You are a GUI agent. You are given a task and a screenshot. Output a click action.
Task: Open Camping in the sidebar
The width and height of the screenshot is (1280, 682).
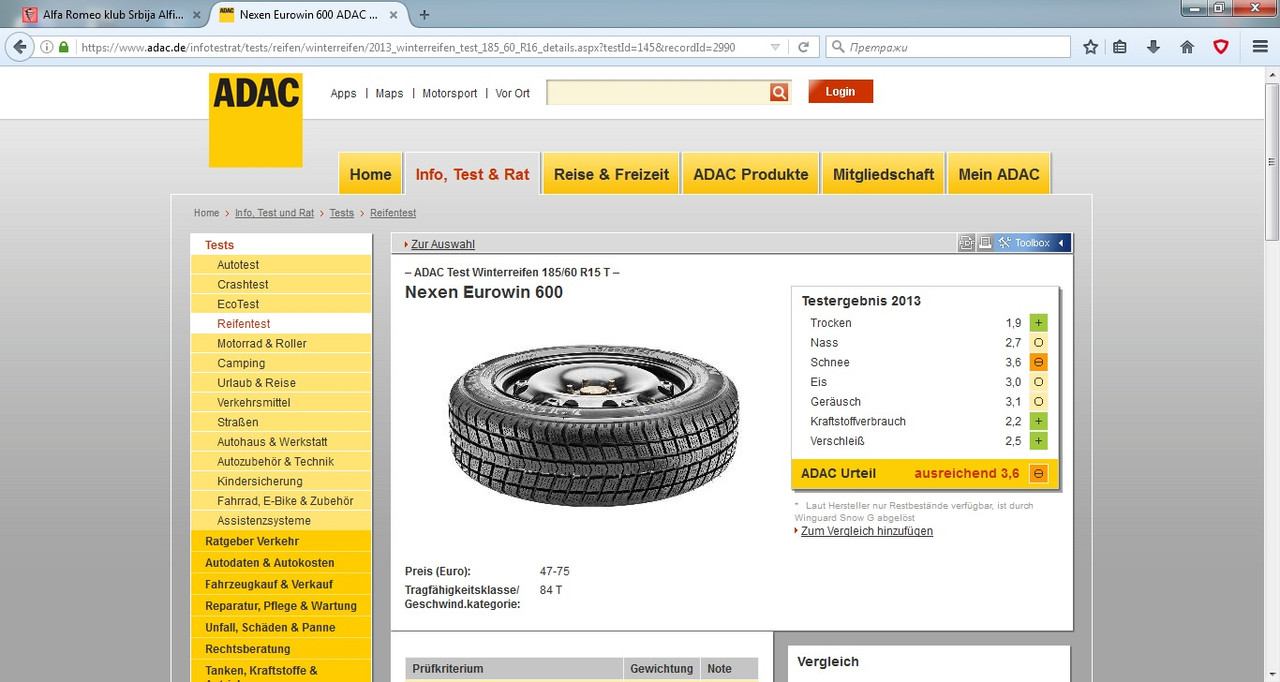281,363
